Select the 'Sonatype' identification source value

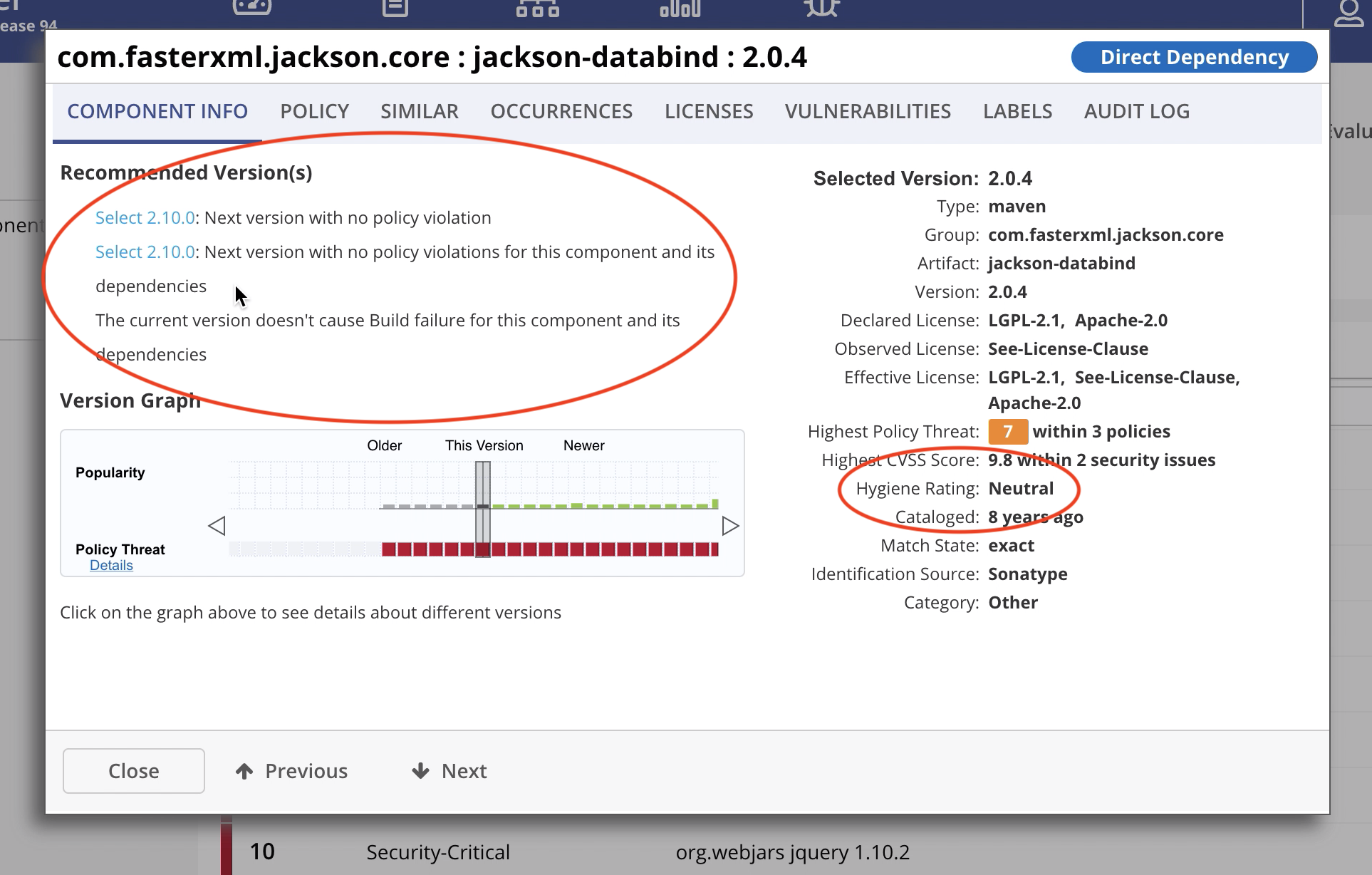(1028, 574)
